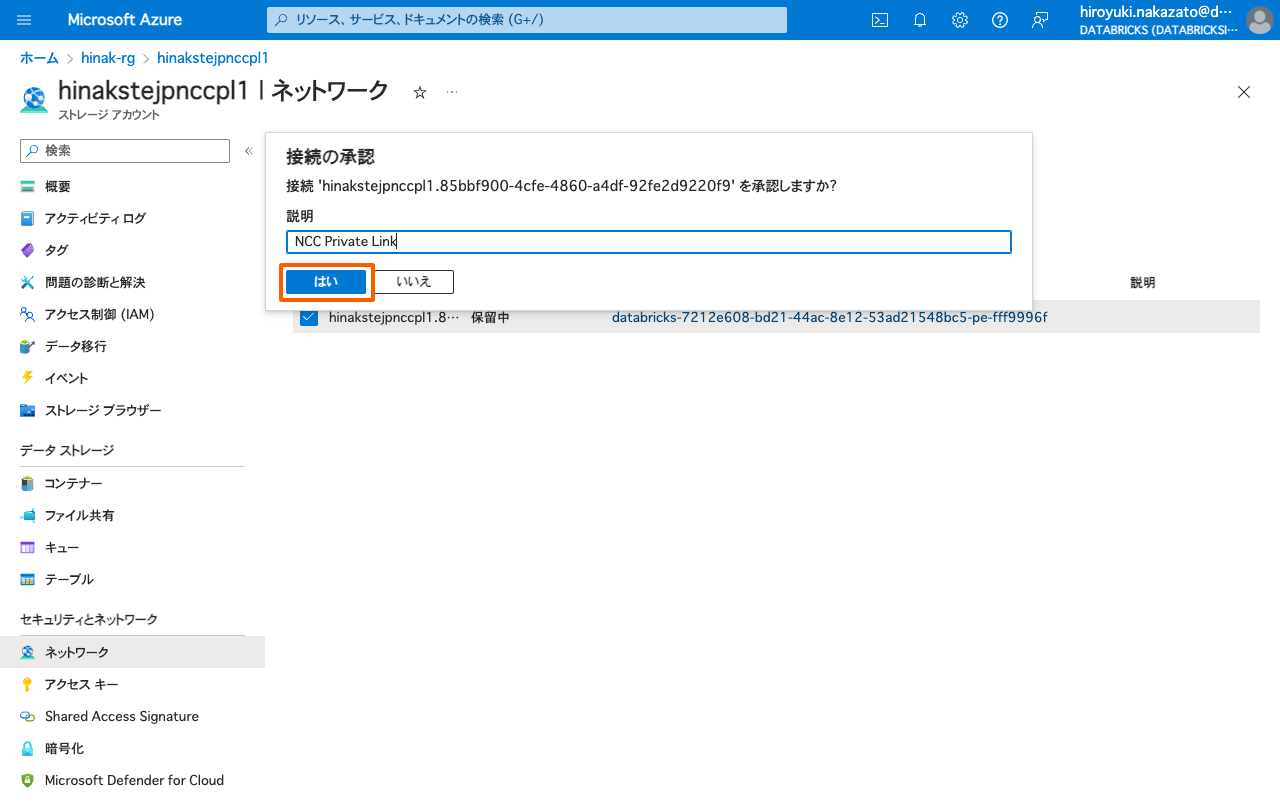Screen dimensions: 1280x809
Task: Go to hinak-rg breadcrumb
Action: tap(108, 58)
